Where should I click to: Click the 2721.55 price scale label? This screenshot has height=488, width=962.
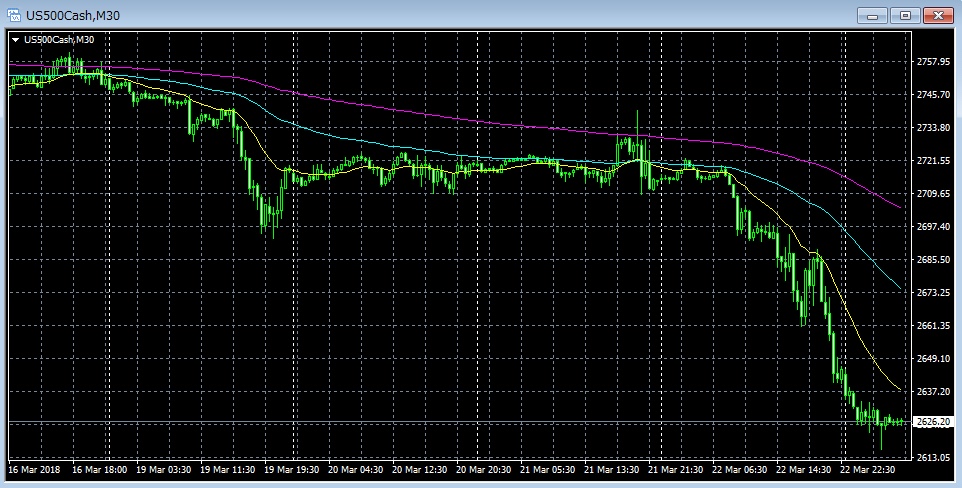click(932, 161)
